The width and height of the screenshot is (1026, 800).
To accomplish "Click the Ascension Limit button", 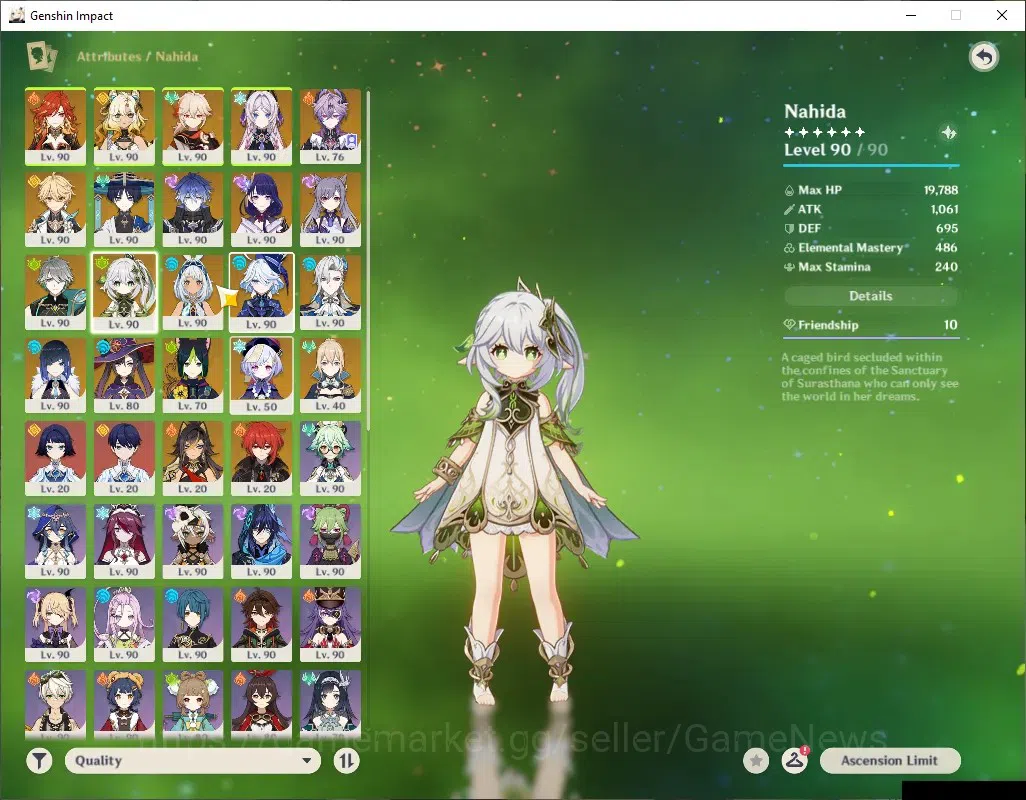I will click(890, 761).
